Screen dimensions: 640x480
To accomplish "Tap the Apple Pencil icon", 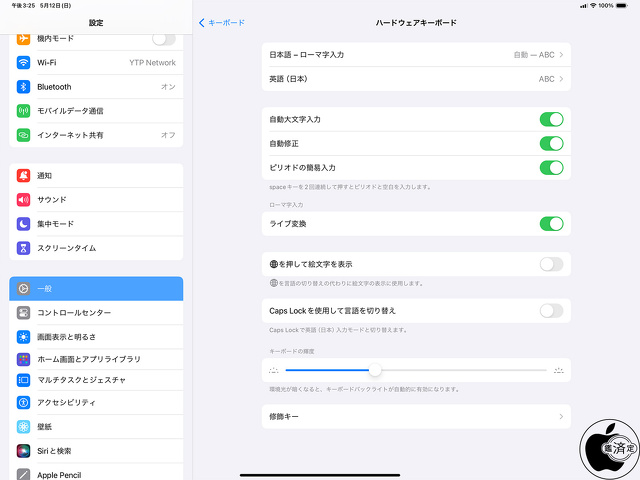I will click(x=23, y=475).
